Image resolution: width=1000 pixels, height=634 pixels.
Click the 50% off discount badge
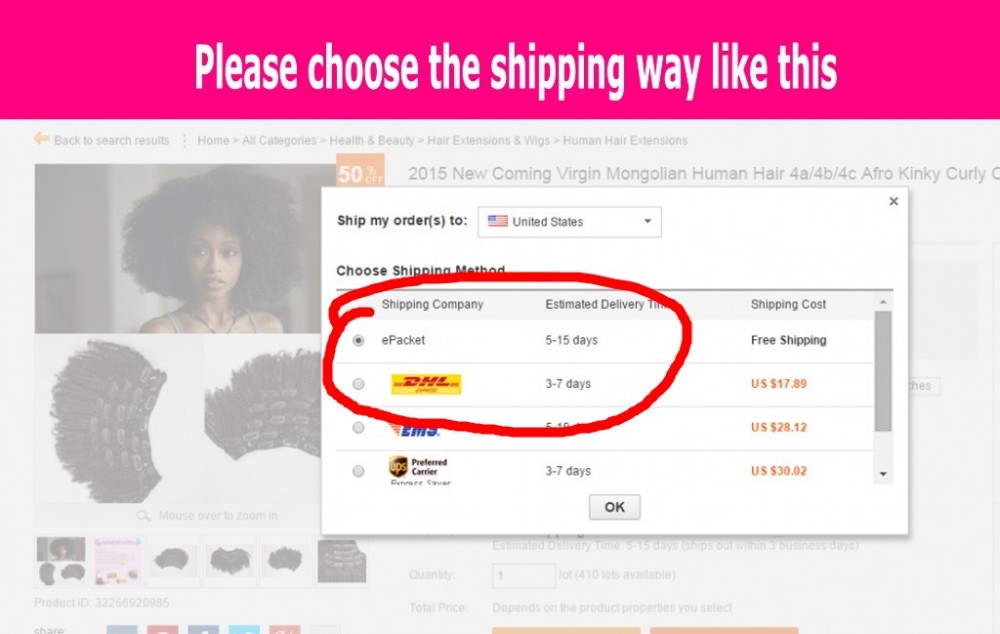pos(360,171)
